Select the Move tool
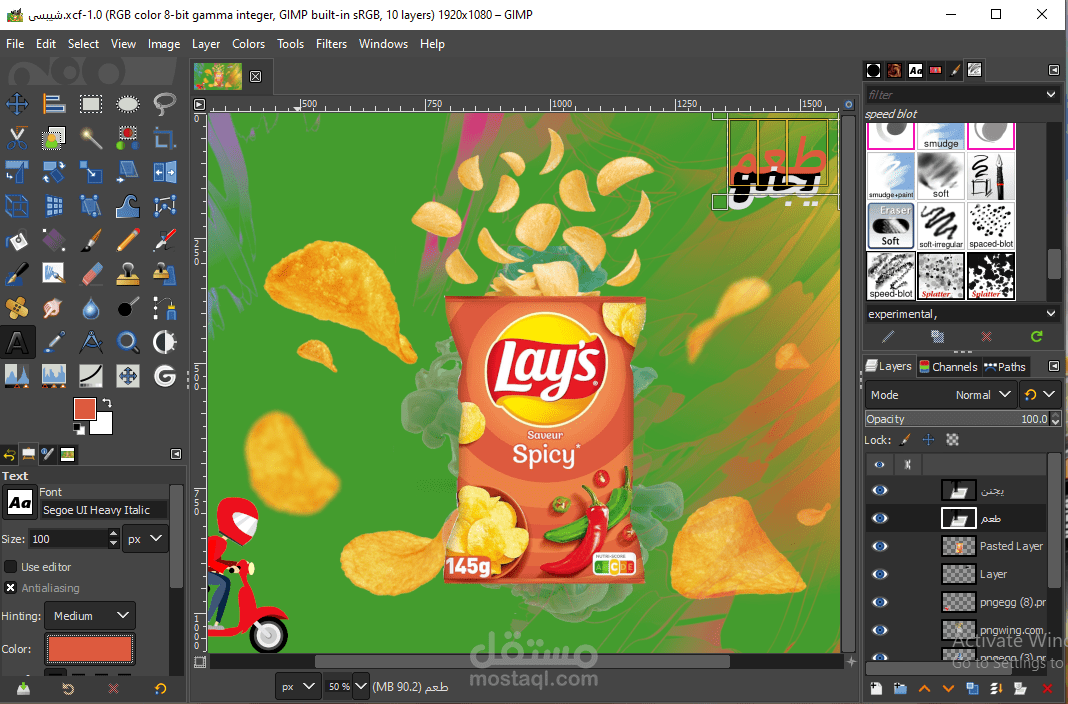 (x=17, y=103)
